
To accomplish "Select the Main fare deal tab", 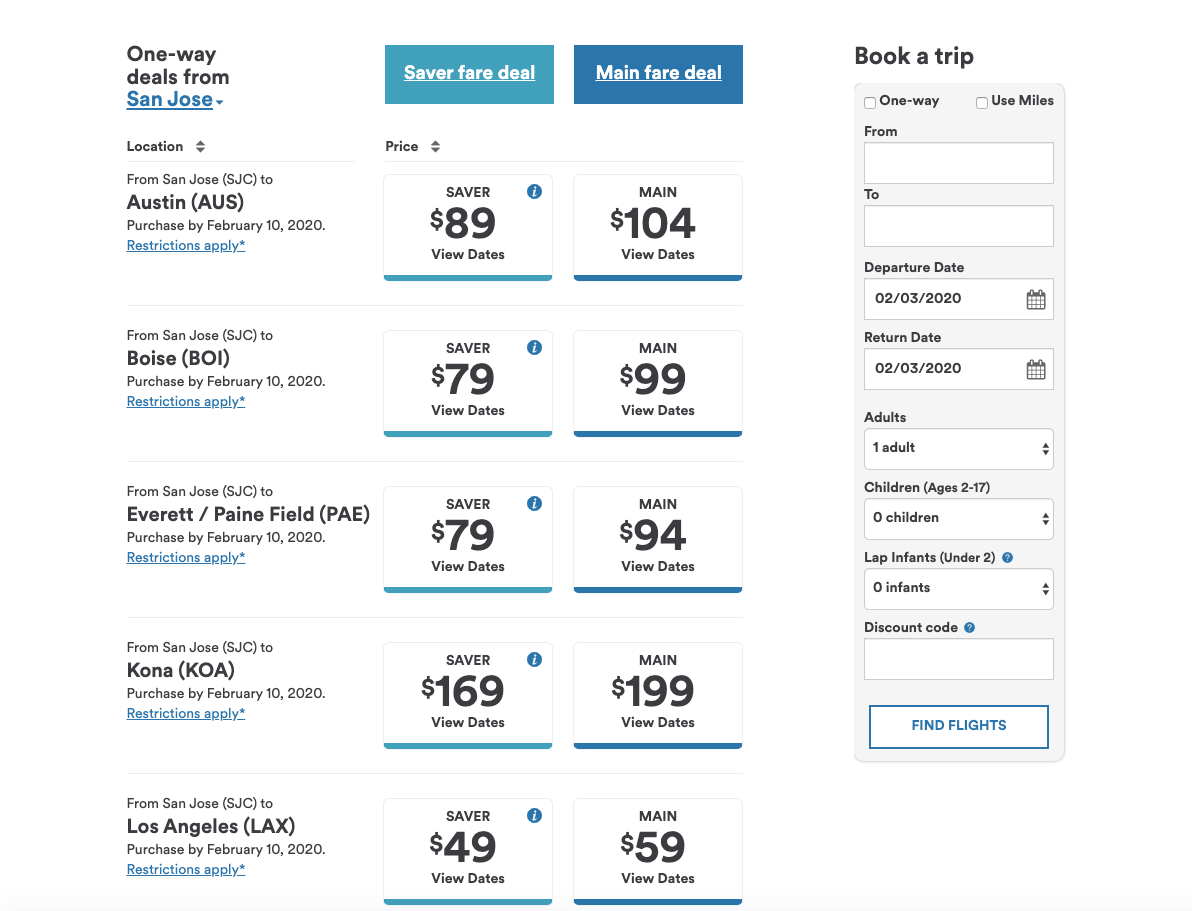I will pyautogui.click(x=658, y=74).
